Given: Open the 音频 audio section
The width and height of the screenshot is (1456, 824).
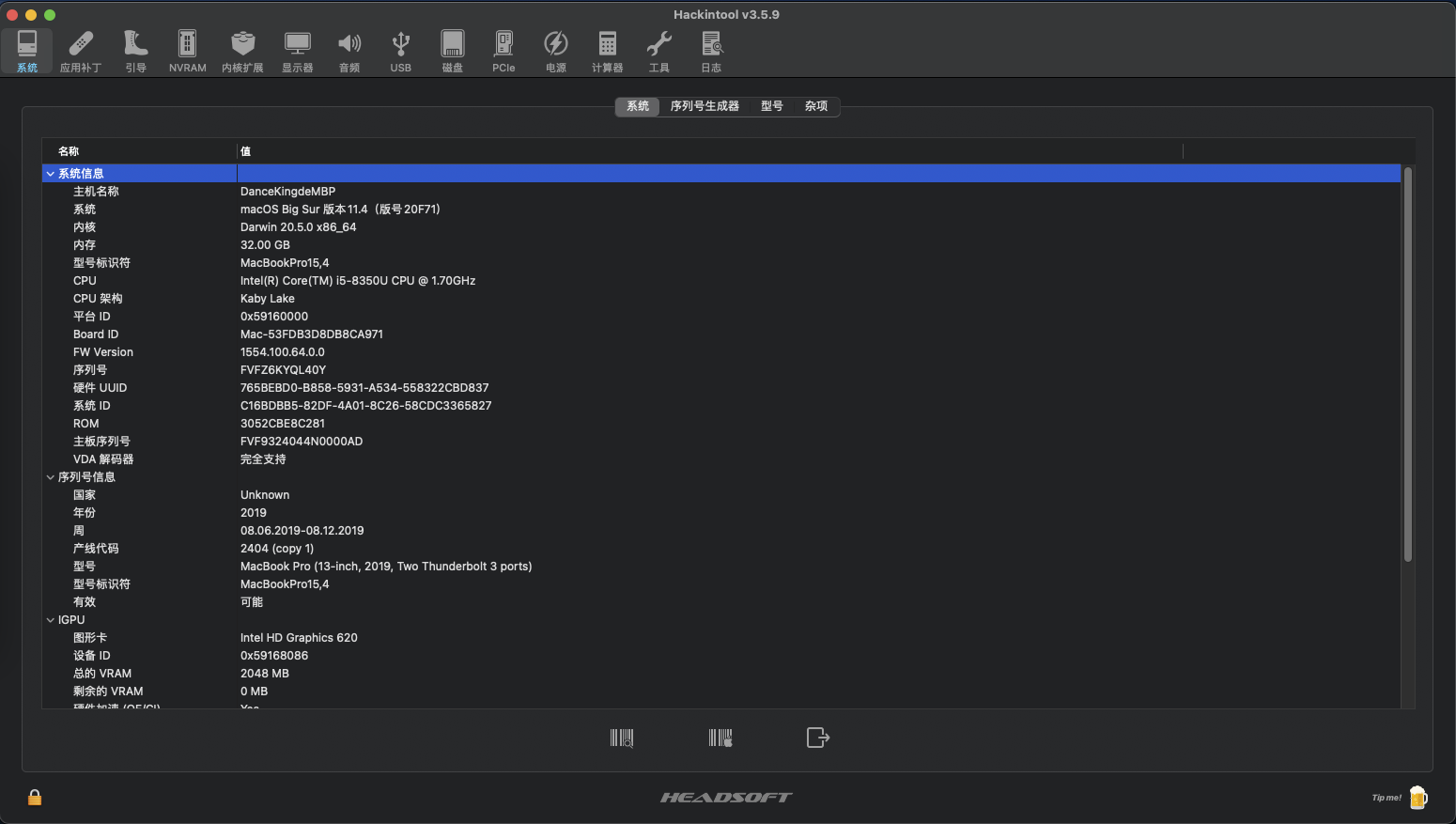Looking at the screenshot, I should coord(349,51).
